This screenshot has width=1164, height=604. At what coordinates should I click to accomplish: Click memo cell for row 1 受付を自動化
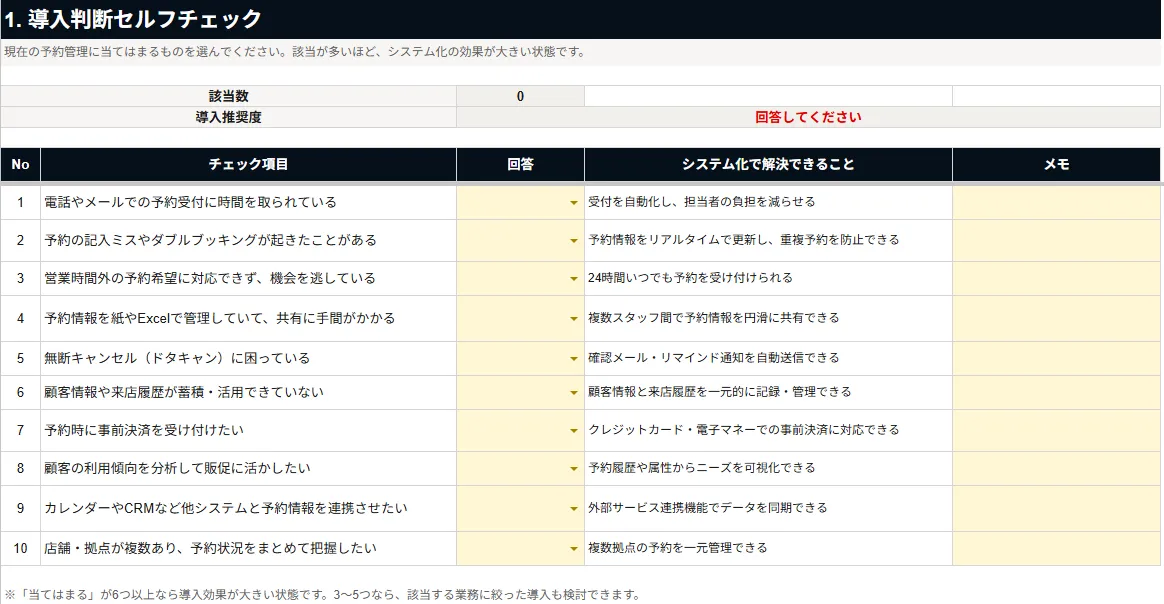(x=1056, y=203)
